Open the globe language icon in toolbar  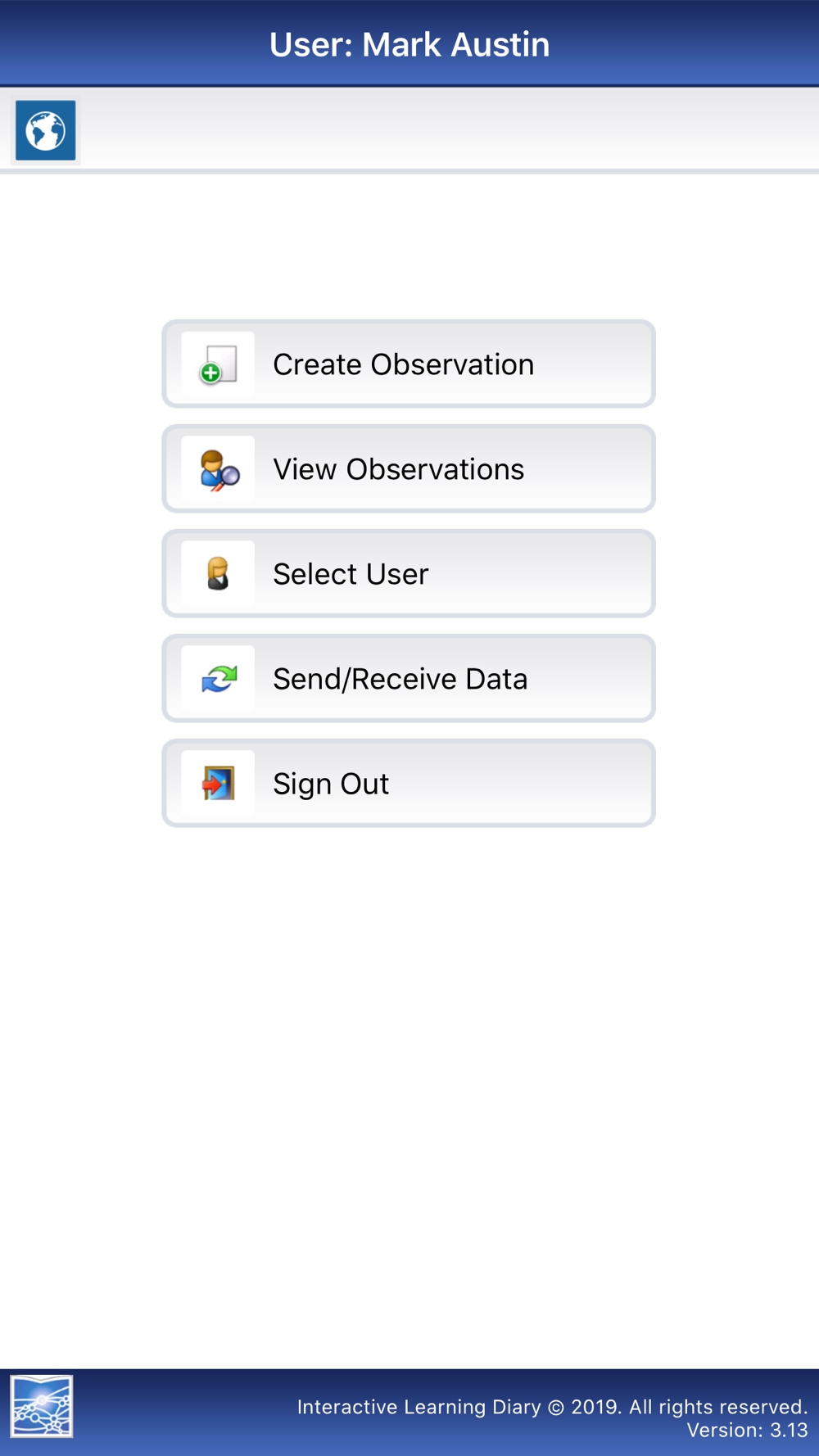(x=45, y=131)
